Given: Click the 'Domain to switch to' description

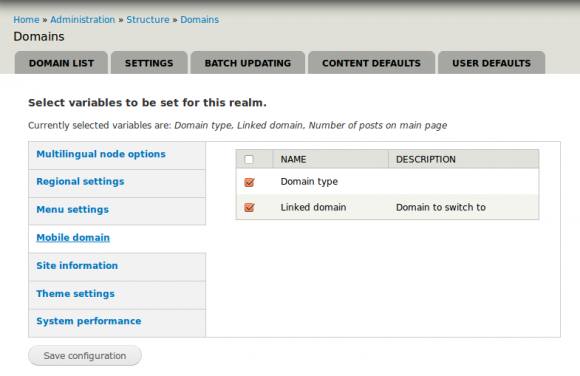Looking at the screenshot, I should (x=441, y=207).
